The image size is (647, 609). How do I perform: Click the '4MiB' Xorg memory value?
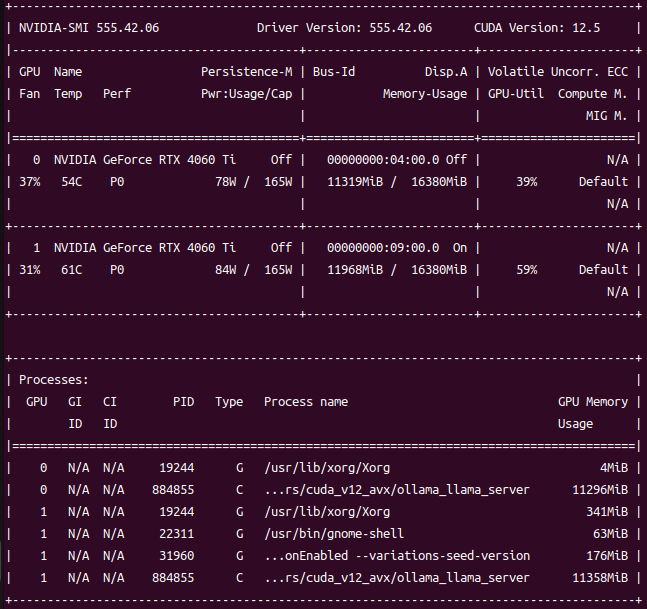[x=614, y=468]
